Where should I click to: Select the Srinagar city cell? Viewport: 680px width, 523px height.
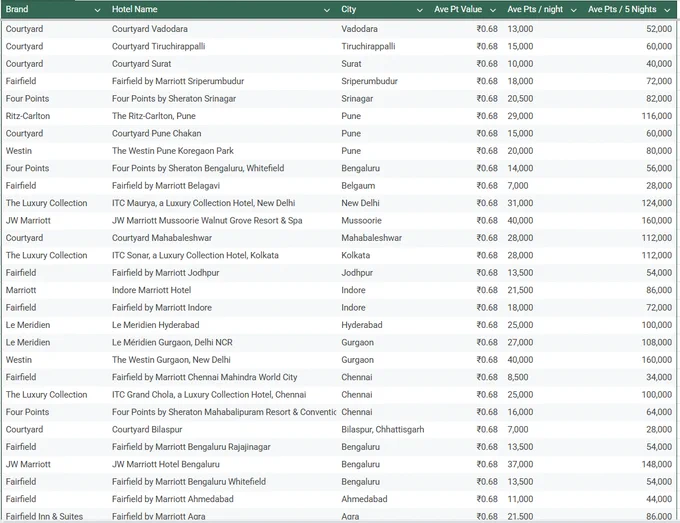(357, 98)
